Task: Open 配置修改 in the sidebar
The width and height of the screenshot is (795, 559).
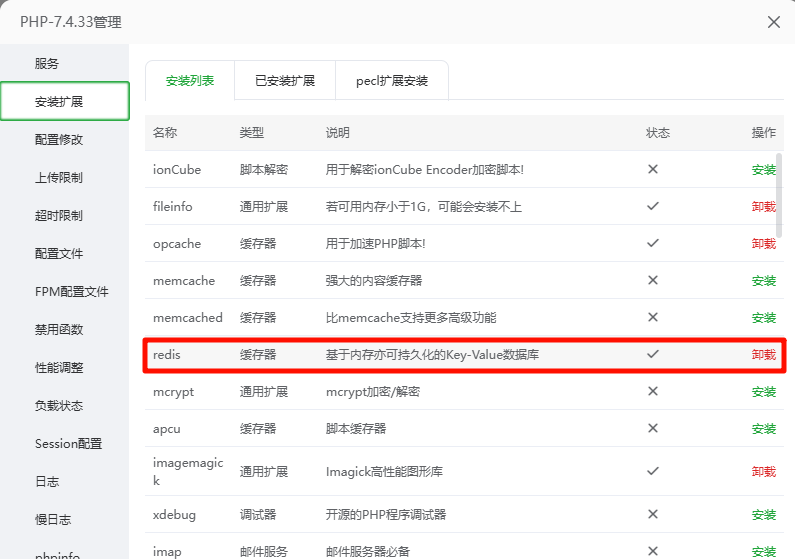Action: click(x=59, y=140)
